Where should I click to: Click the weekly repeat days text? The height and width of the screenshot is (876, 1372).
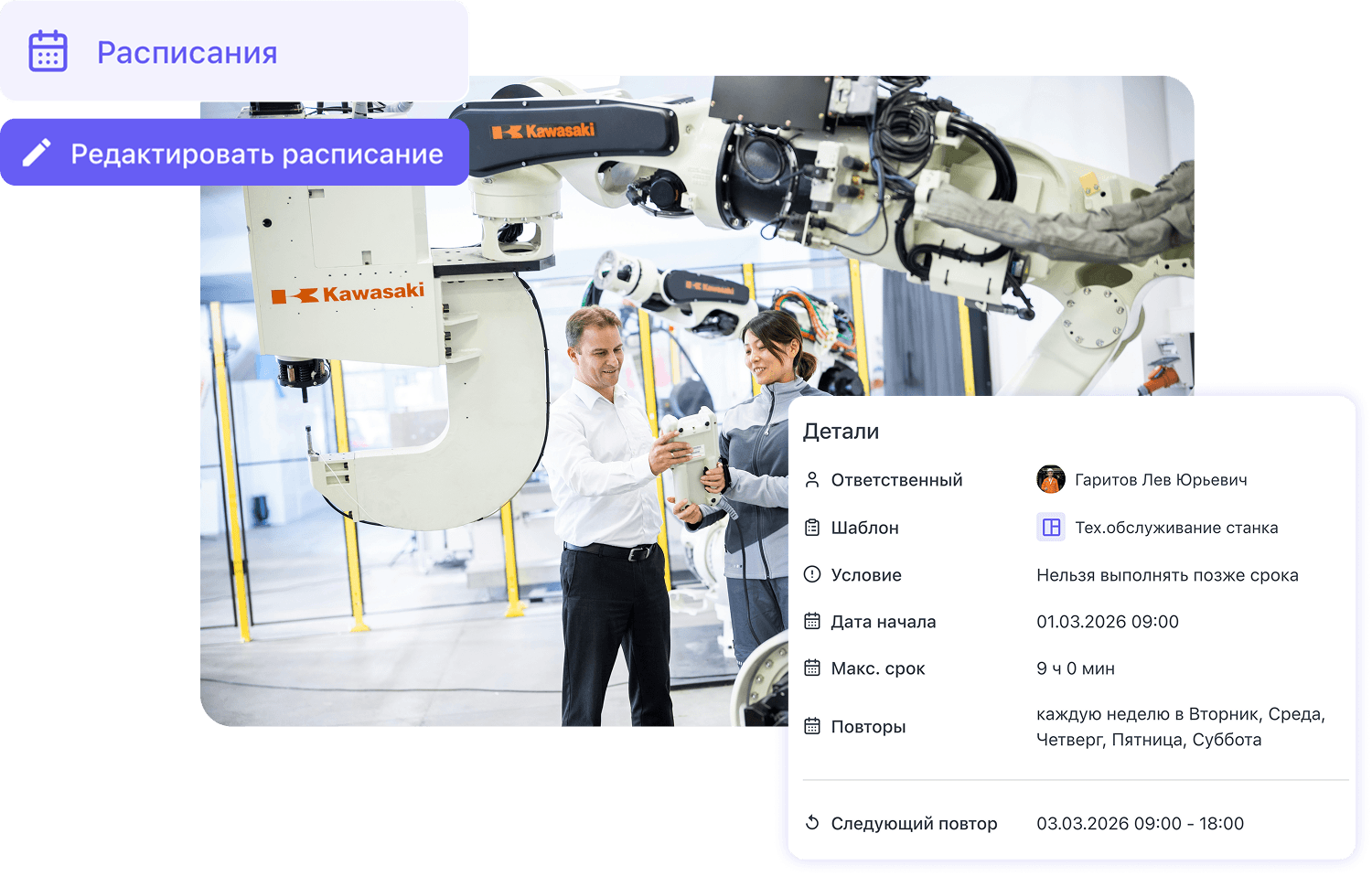[x=1181, y=727]
